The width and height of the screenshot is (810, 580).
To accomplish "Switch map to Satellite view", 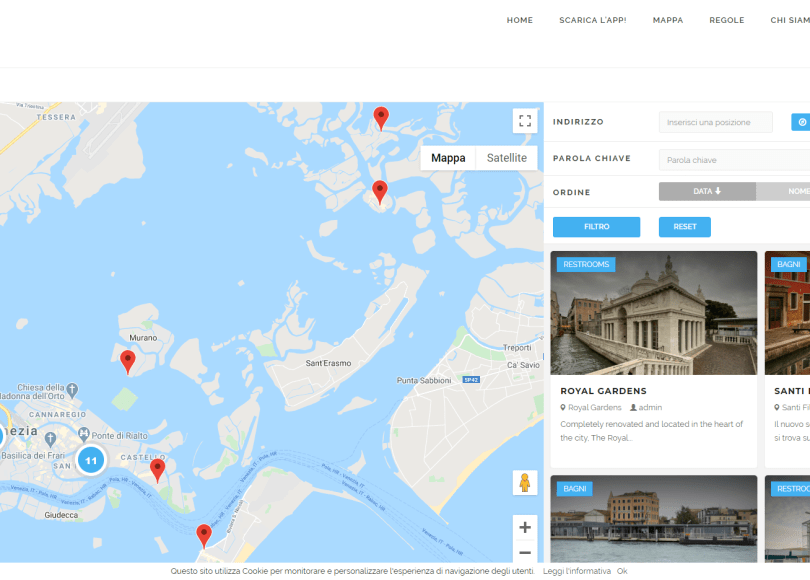I will tap(506, 158).
